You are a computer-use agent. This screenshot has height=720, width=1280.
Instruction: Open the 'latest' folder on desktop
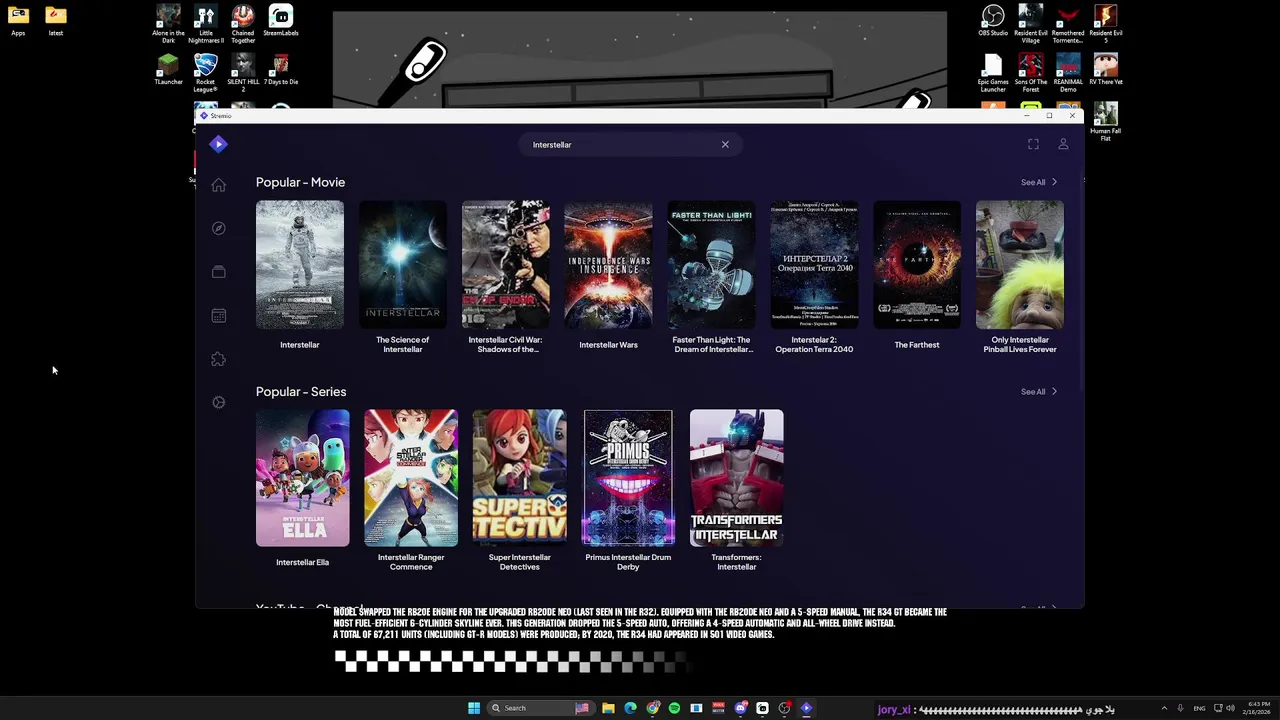coord(56,22)
